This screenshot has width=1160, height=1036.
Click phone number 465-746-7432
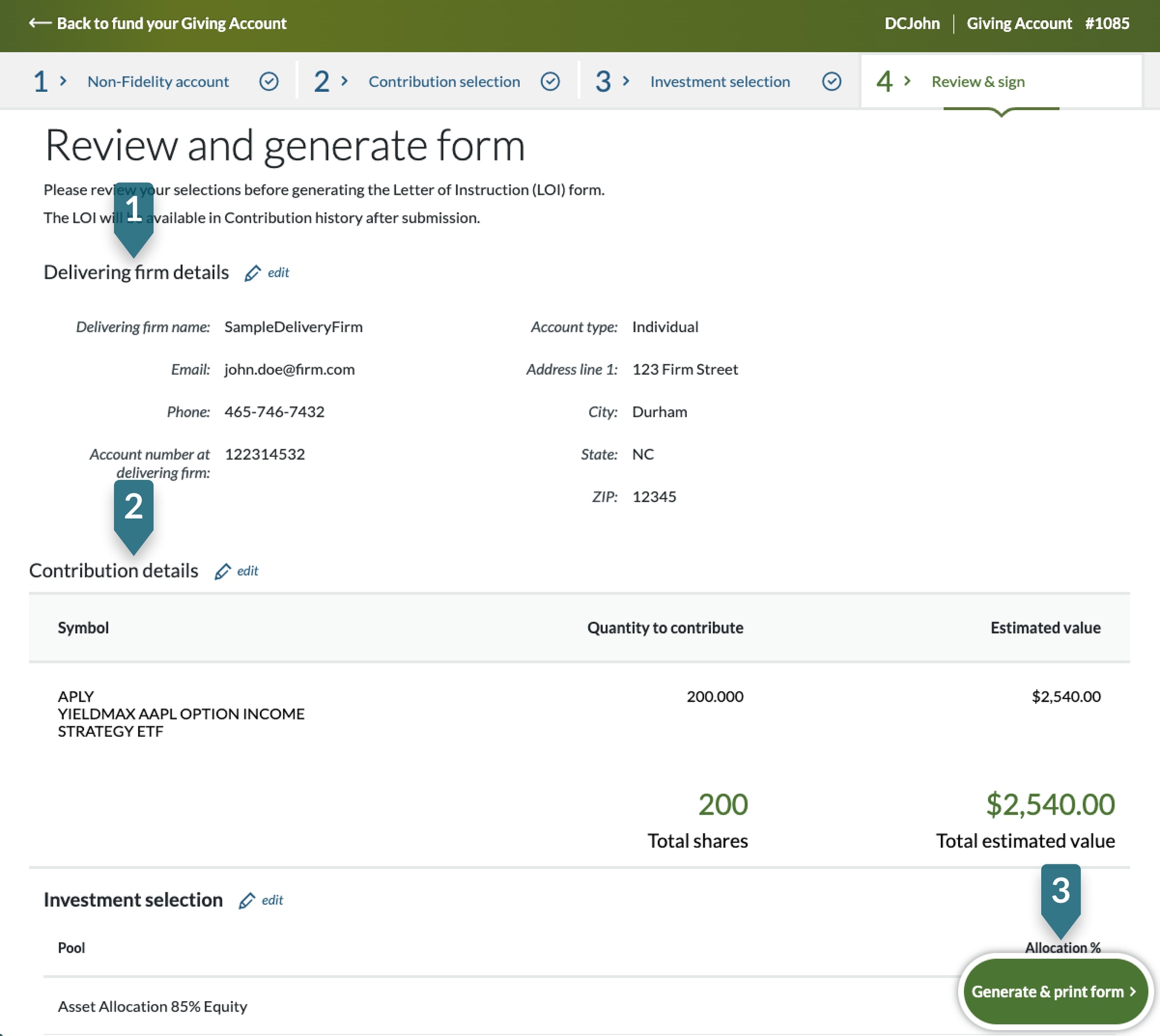[274, 412]
